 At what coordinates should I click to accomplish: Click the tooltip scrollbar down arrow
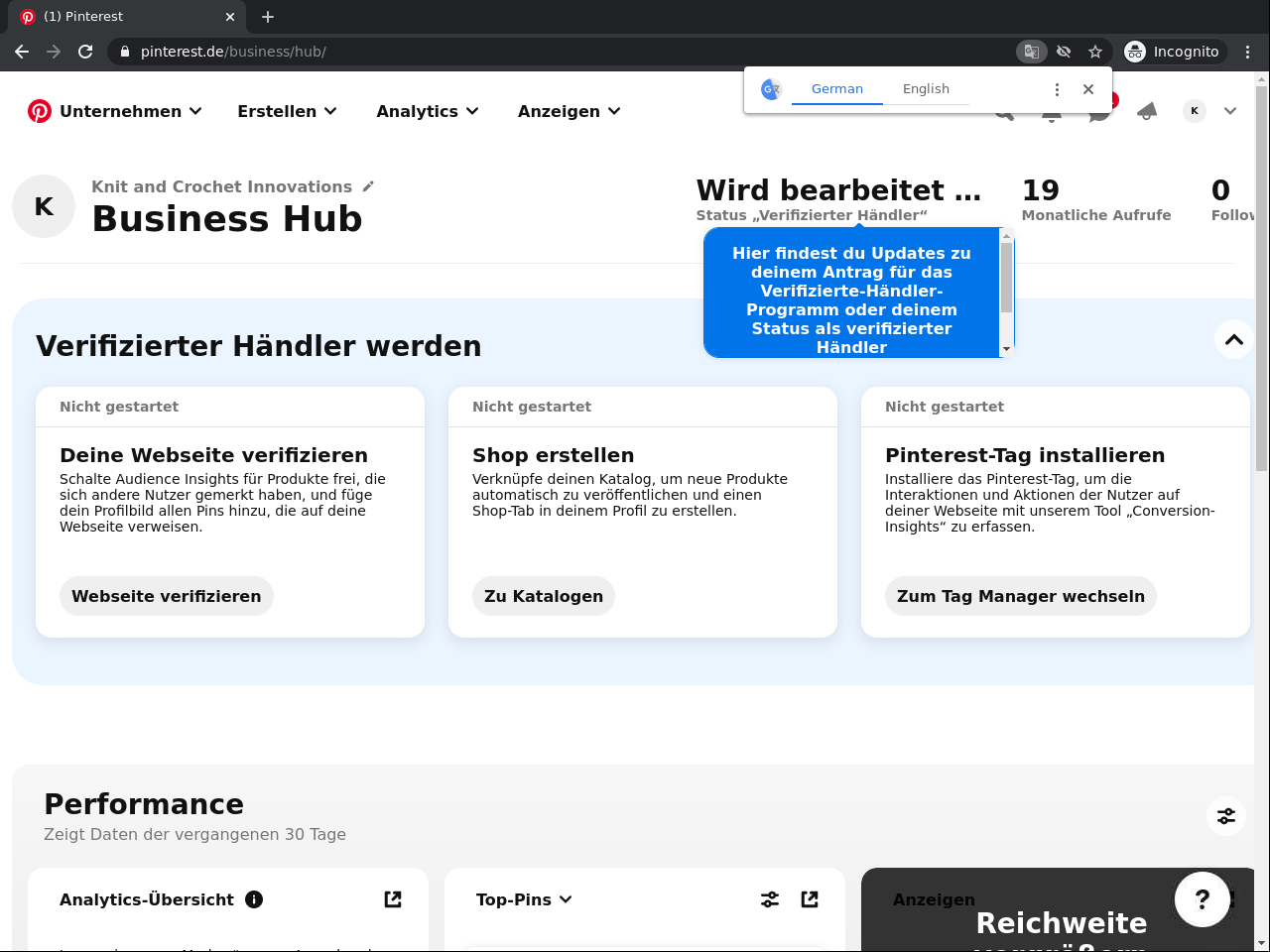[x=1006, y=349]
